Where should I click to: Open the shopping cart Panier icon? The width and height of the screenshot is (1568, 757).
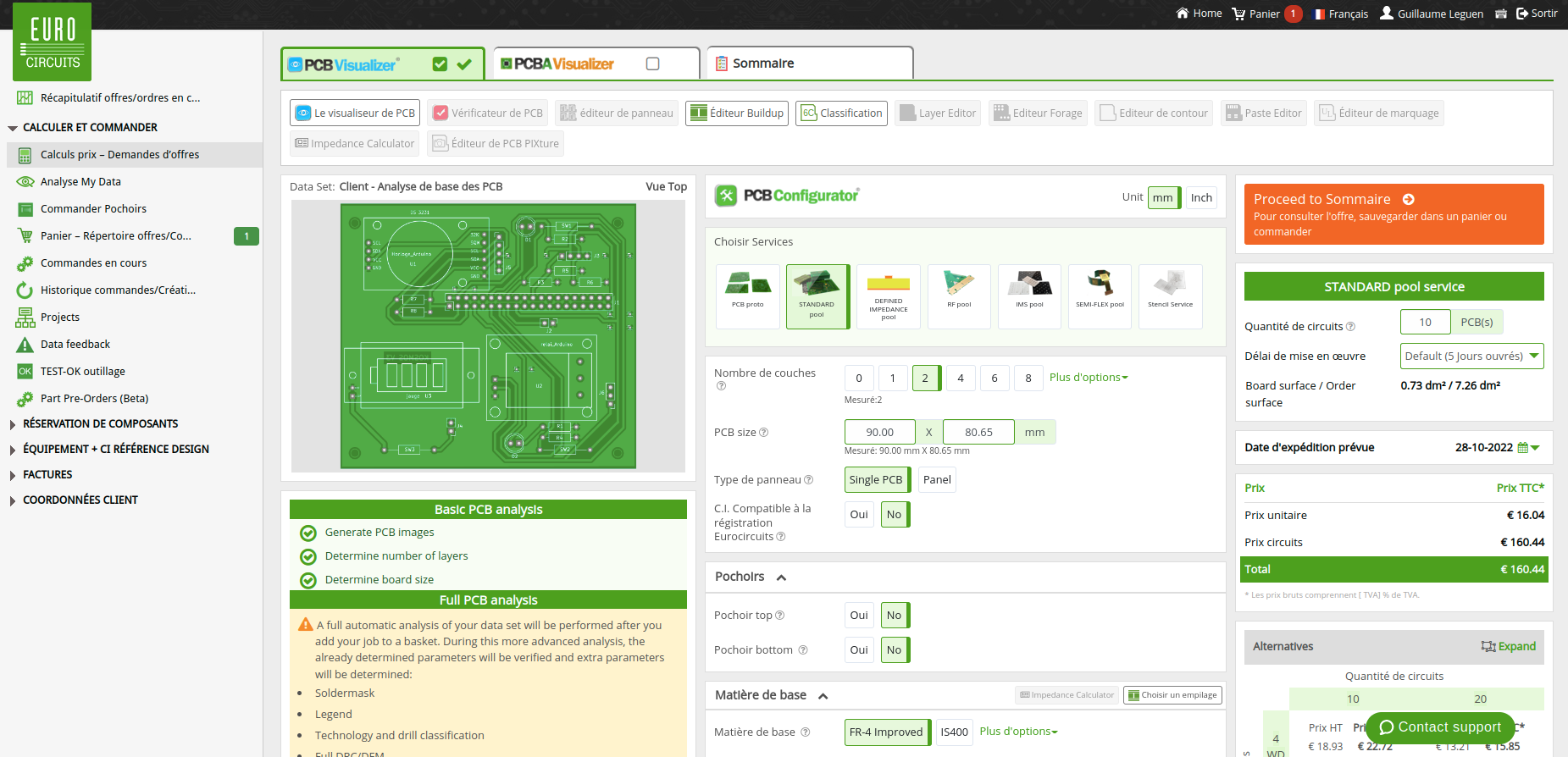point(1238,14)
